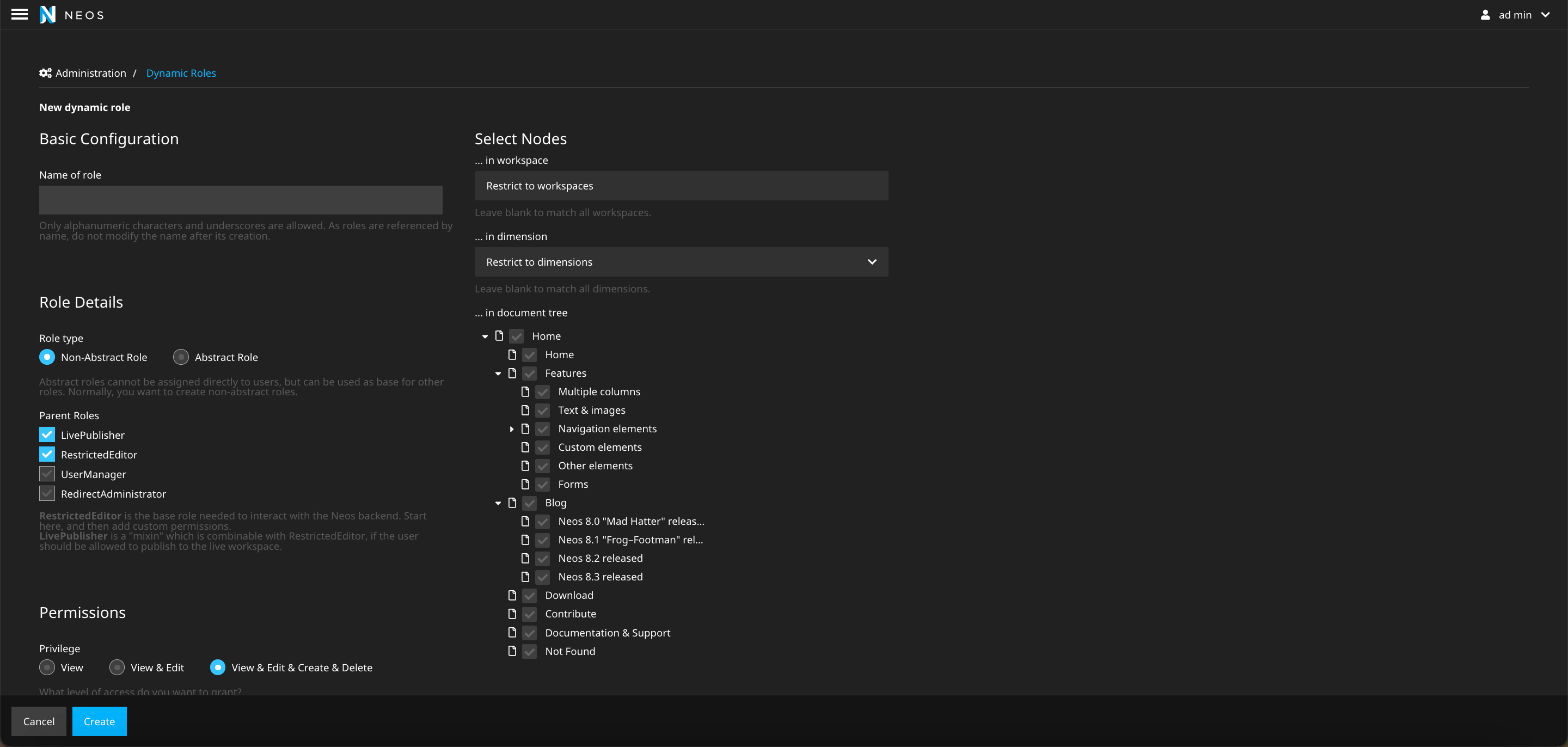Screen dimensions: 1568x747
Task: Tick the Forms node checkbox
Action: point(543,485)
